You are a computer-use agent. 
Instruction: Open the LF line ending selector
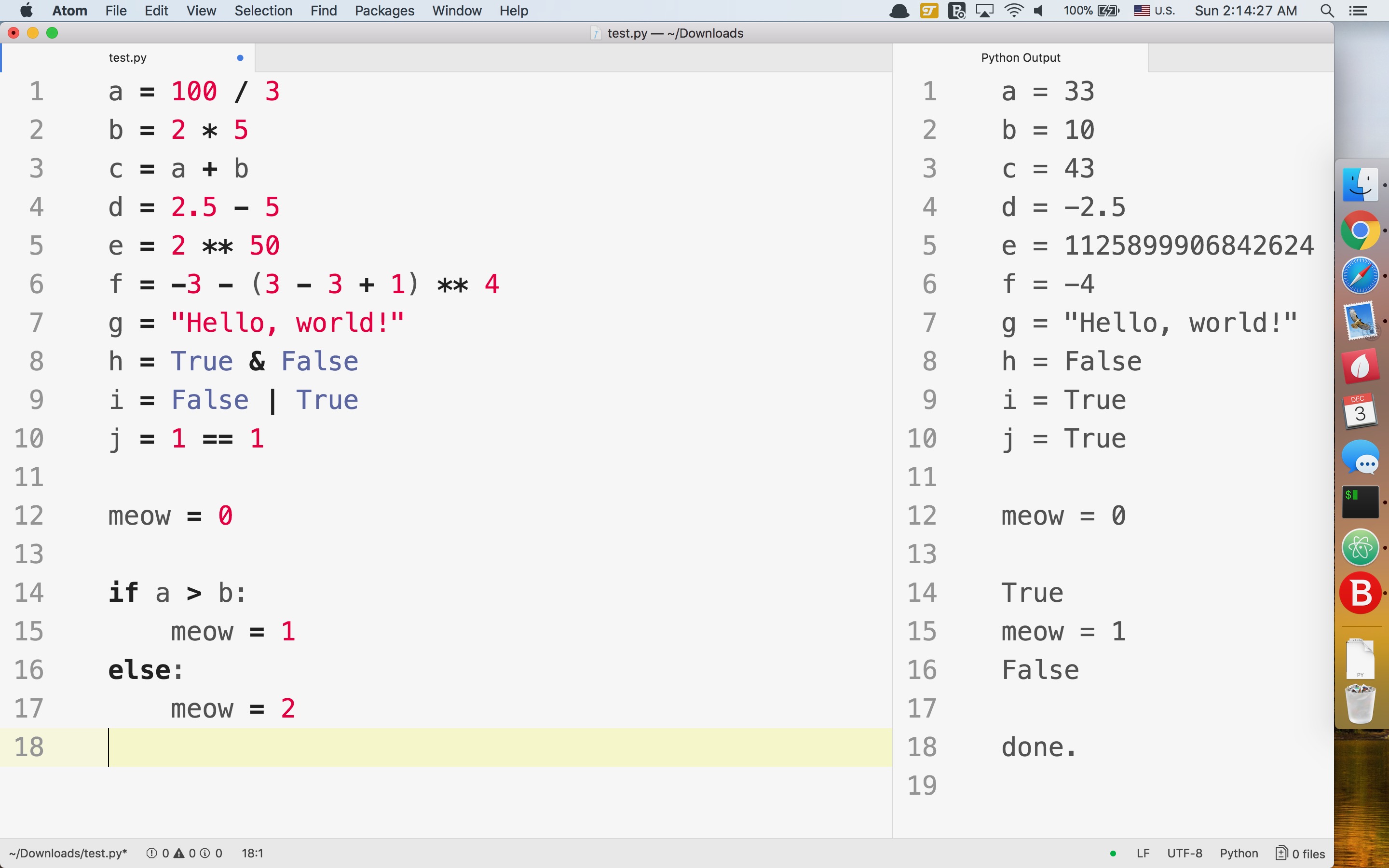pyautogui.click(x=1143, y=854)
